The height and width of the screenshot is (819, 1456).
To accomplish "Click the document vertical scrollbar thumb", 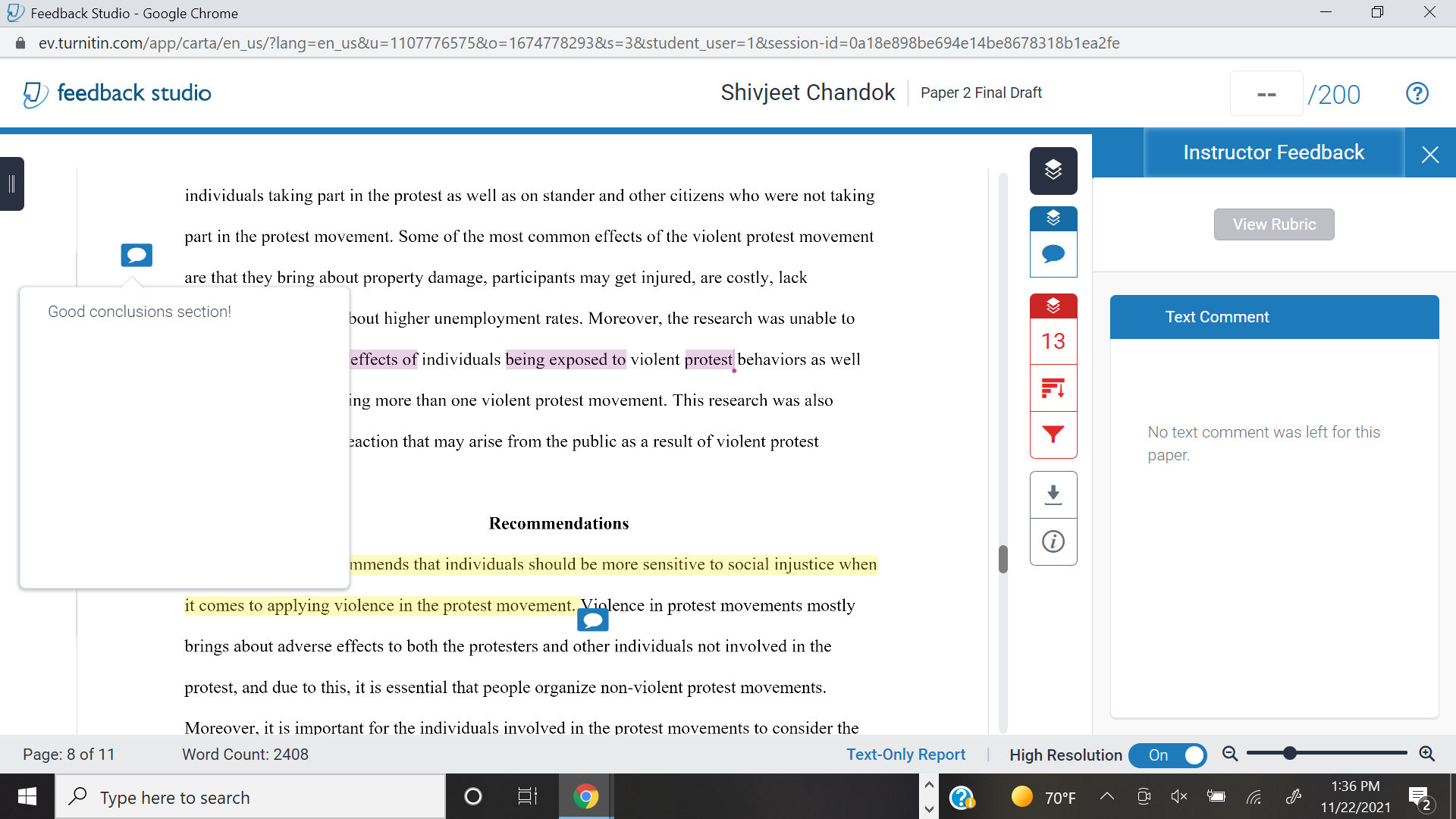I will point(1003,560).
